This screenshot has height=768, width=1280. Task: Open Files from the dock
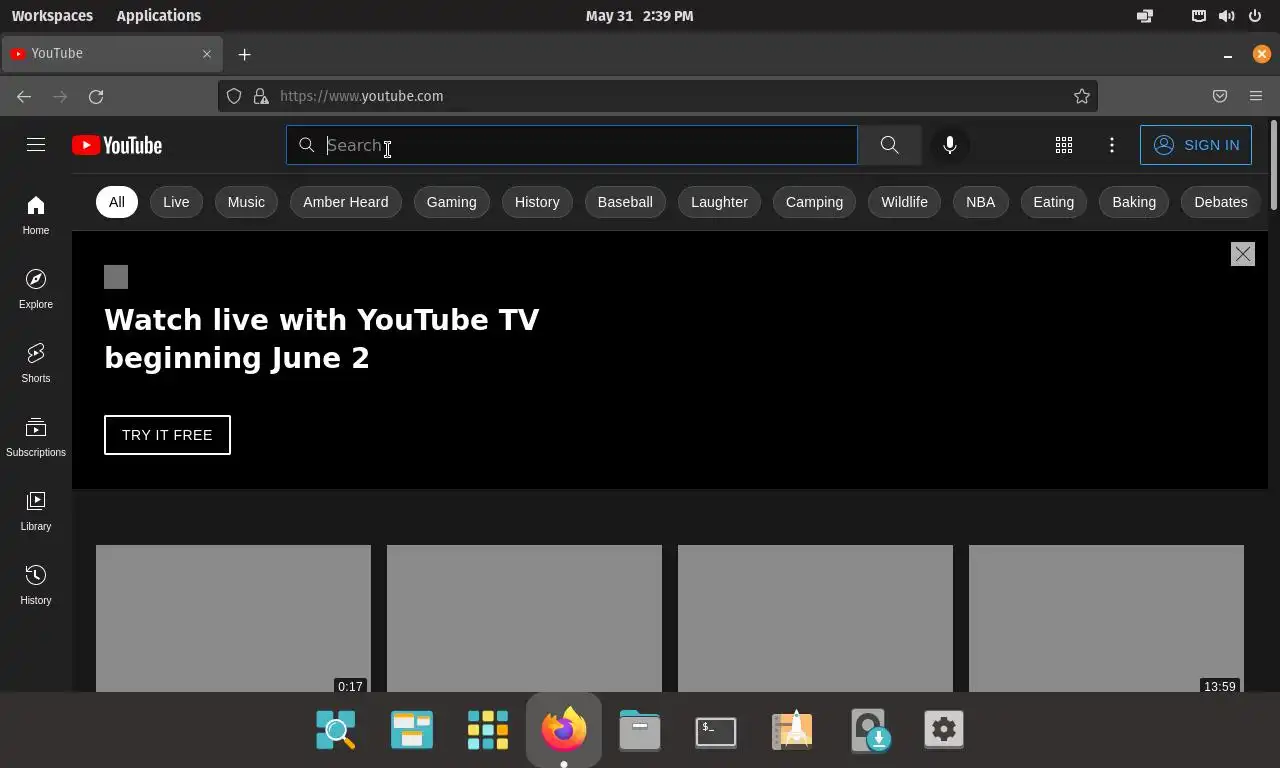640,731
